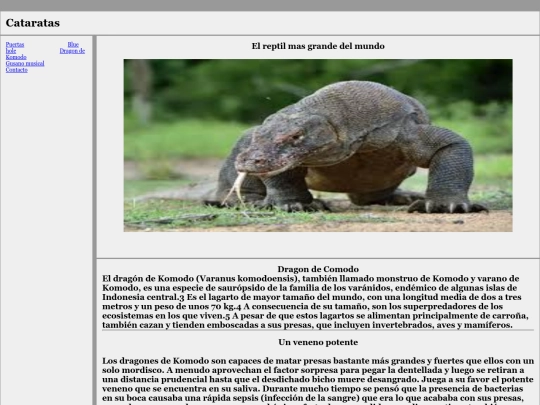540x405 pixels.
Task: Click the 'Un veneno potente' subheading
Action: point(318,342)
